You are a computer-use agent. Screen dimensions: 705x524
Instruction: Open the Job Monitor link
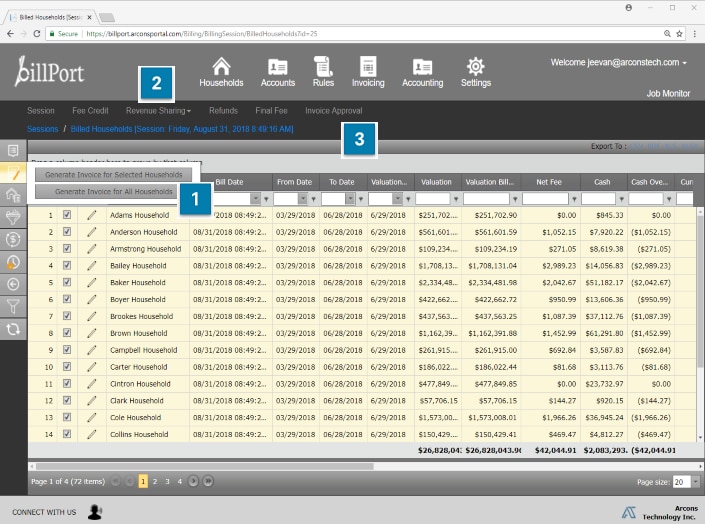pyautogui.click(x=668, y=94)
